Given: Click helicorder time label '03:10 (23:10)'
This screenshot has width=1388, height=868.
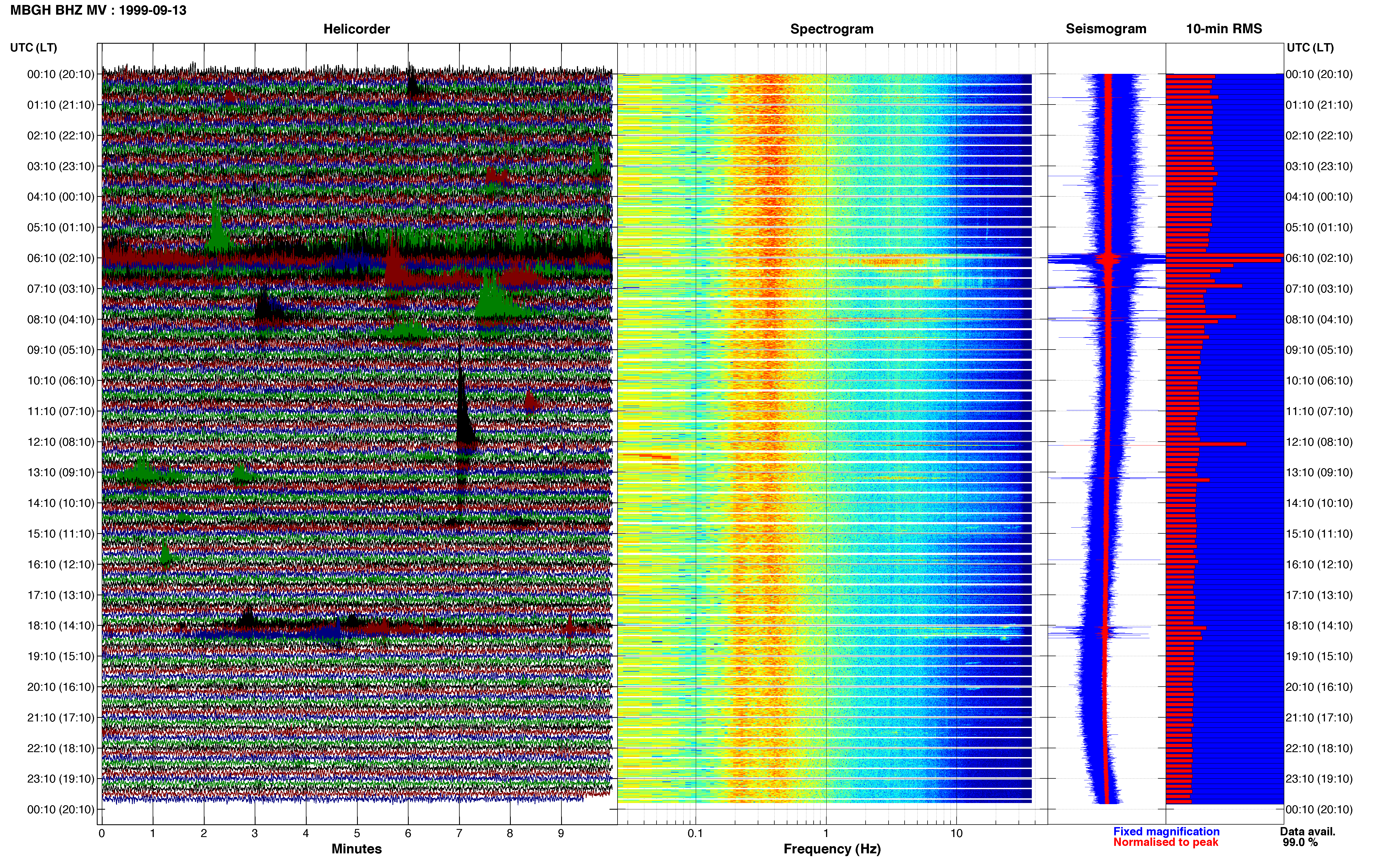Looking at the screenshot, I should tap(61, 166).
